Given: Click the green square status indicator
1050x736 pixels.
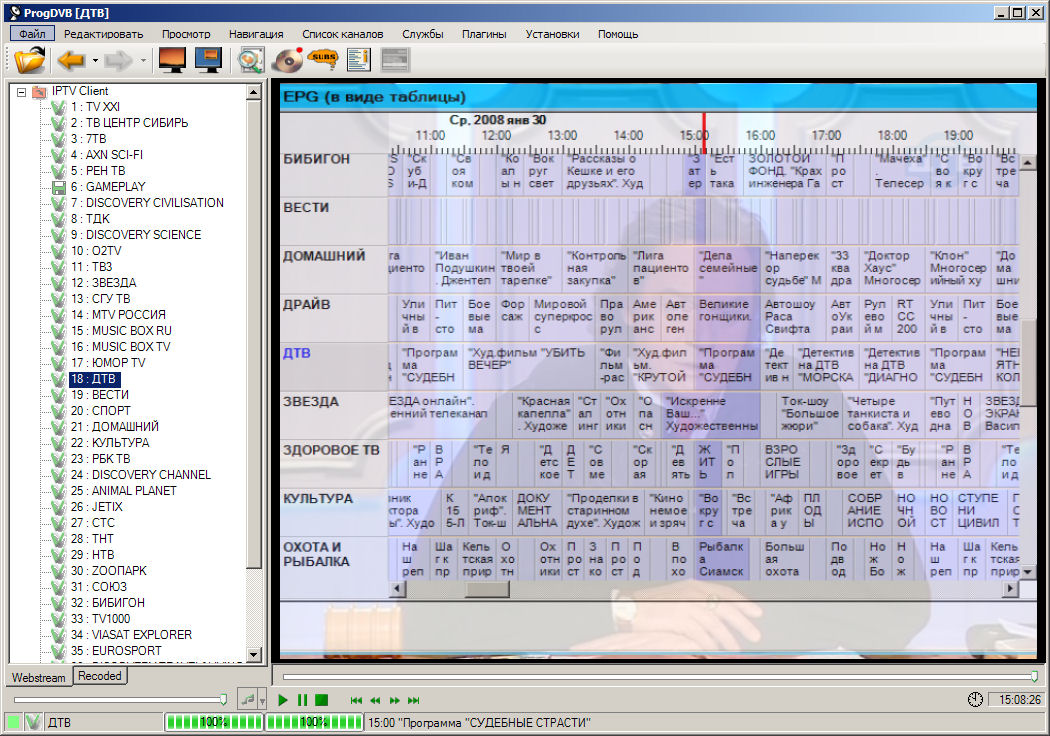Looking at the screenshot, I should coord(13,722).
